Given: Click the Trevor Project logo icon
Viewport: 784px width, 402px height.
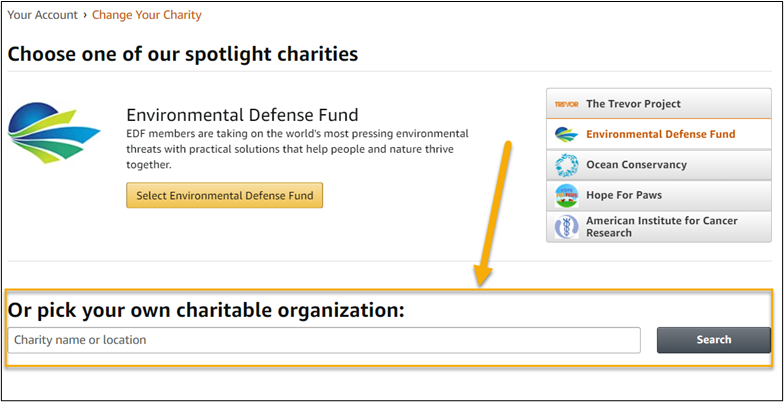Looking at the screenshot, I should click(x=567, y=104).
